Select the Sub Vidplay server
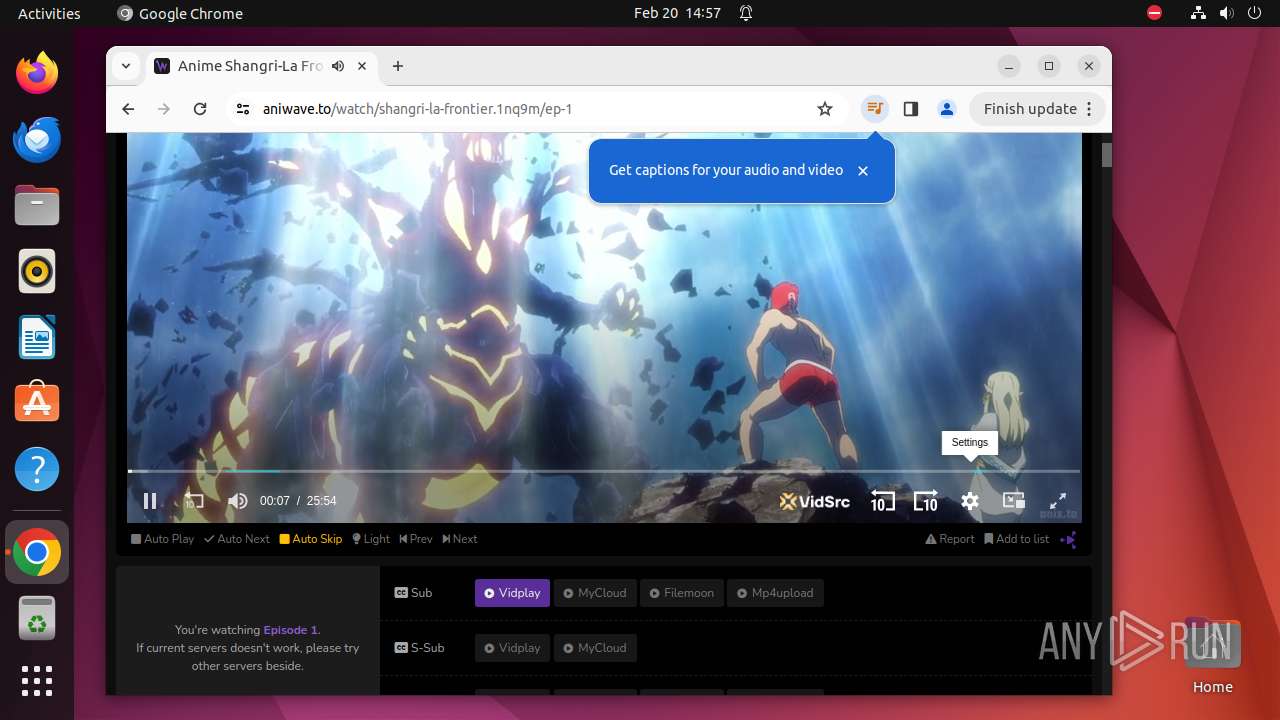The width and height of the screenshot is (1280, 720). [x=512, y=593]
